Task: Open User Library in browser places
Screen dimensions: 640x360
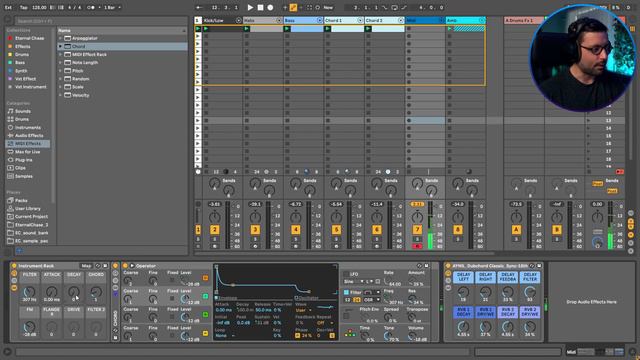Action: pyautogui.click(x=28, y=209)
